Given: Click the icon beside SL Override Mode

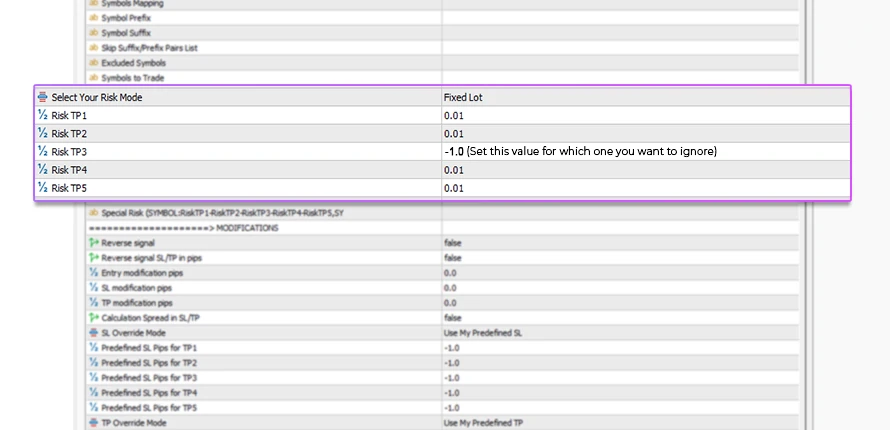Looking at the screenshot, I should (x=94, y=333).
